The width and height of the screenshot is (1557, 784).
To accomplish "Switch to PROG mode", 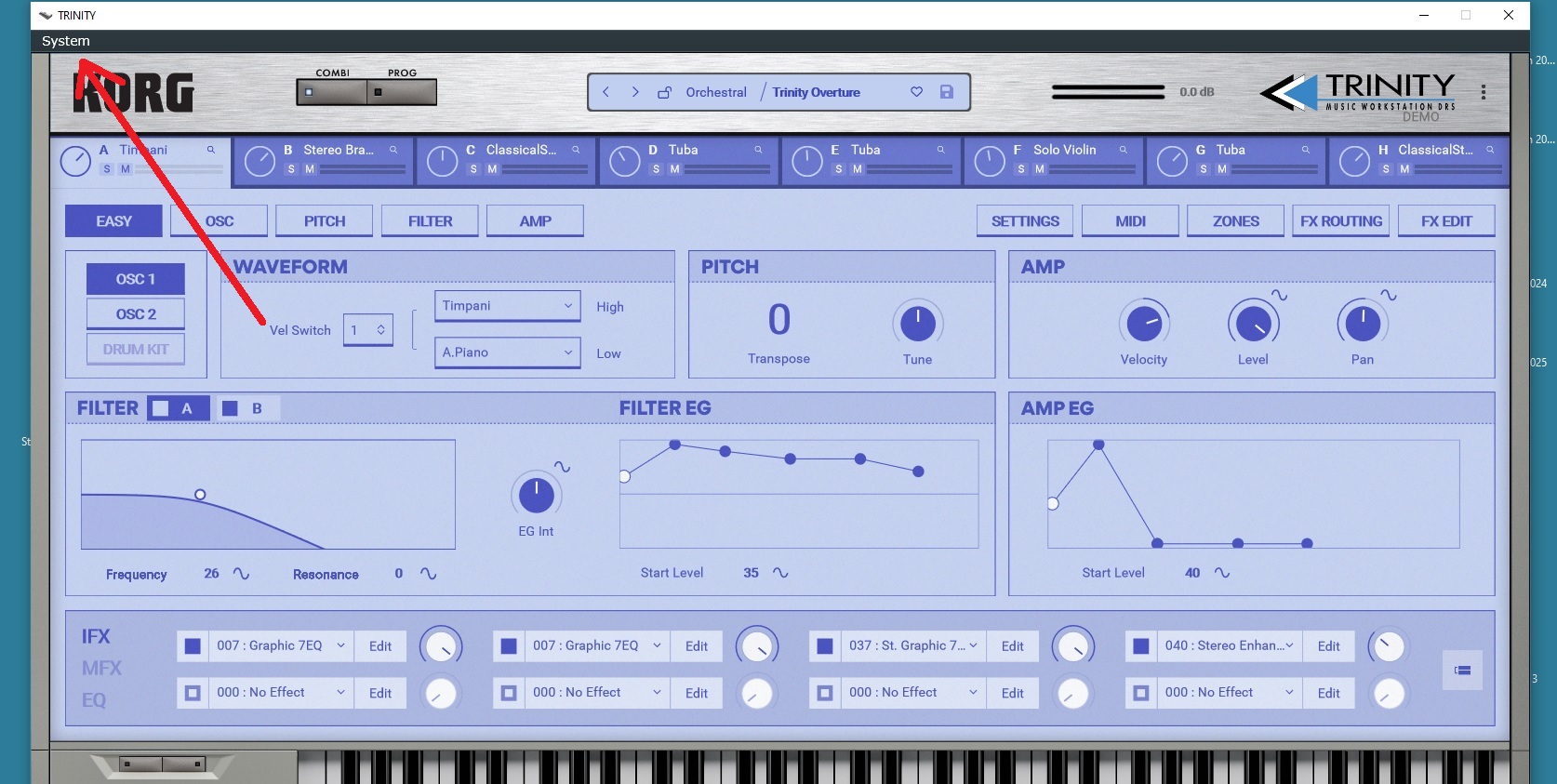I will click(x=402, y=92).
